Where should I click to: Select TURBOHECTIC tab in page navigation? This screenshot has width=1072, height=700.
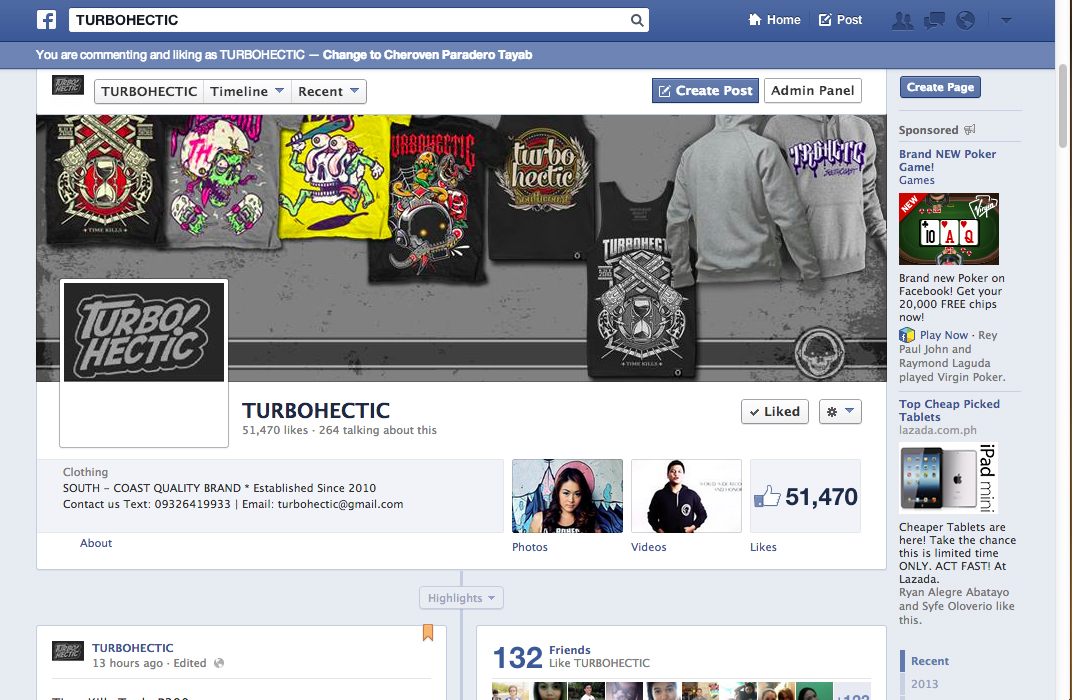[x=149, y=92]
